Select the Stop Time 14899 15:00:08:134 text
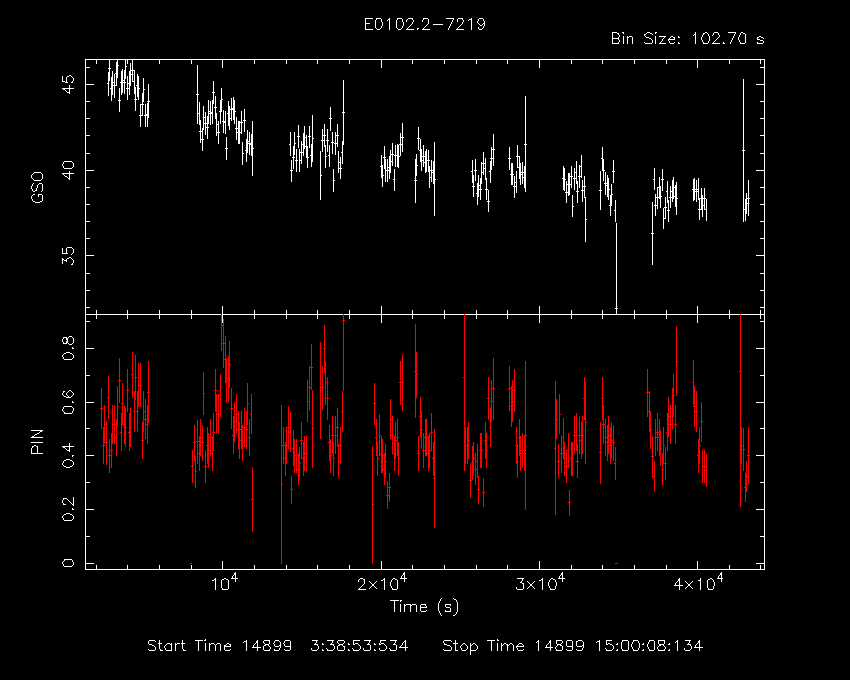The width and height of the screenshot is (850, 680). click(572, 646)
